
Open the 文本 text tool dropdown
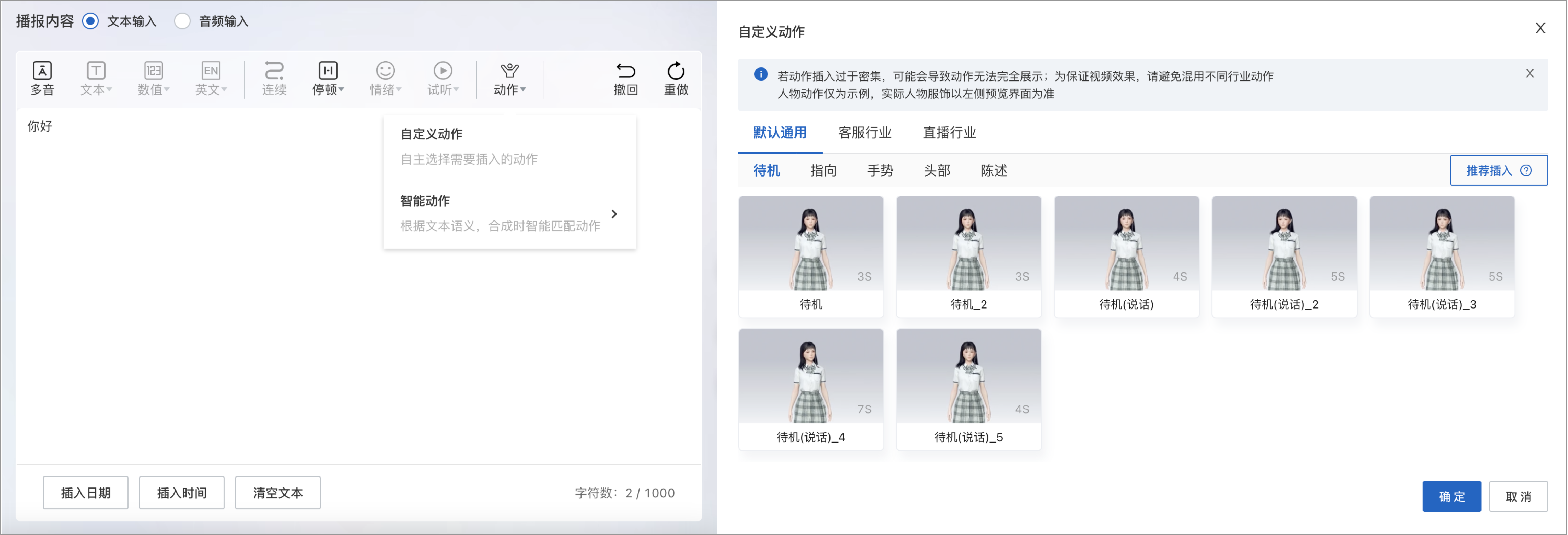click(96, 79)
